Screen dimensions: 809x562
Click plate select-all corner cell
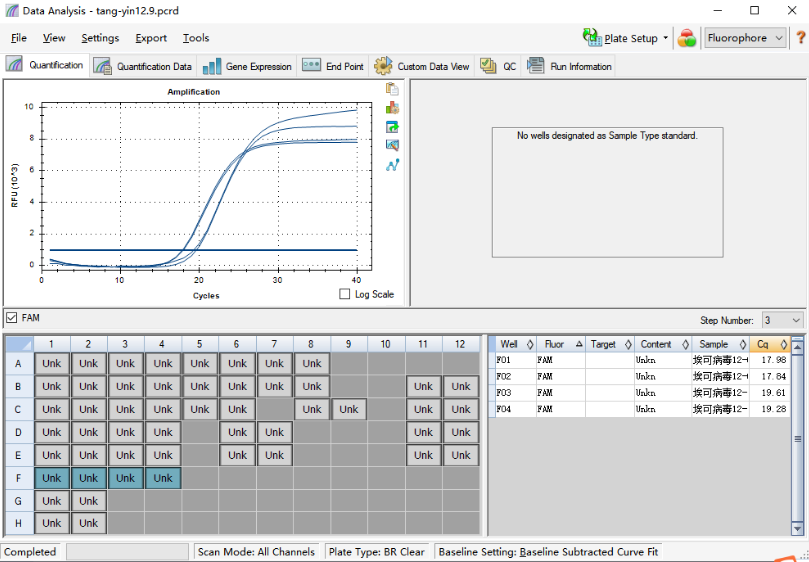(19, 344)
